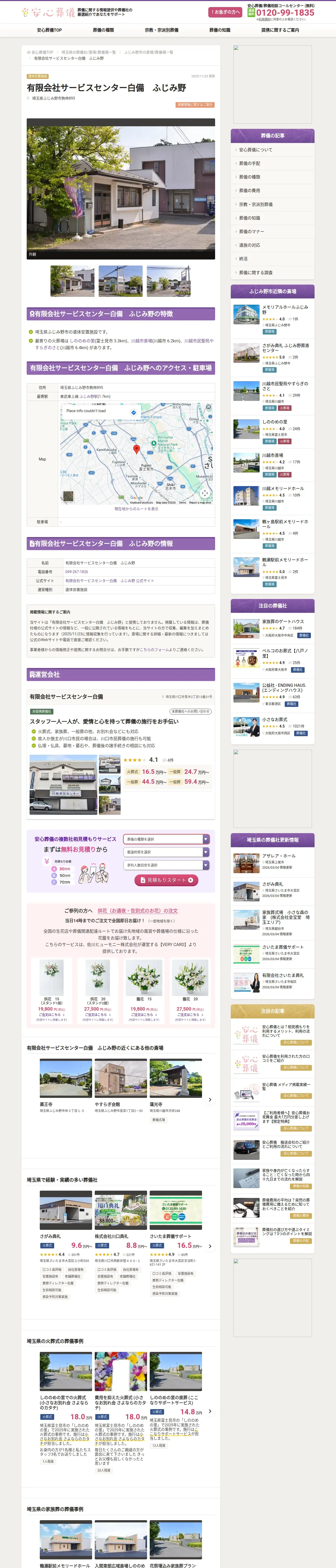Open the ふじみ野駅 station link

point(88,396)
